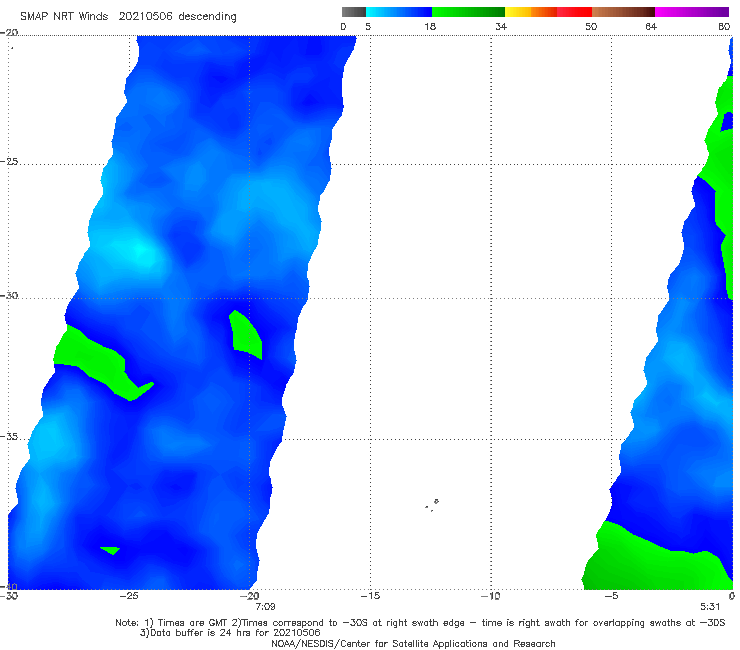This screenshot has height=650, width=740.
Task: Click the color bar label '80'
Action: coord(724,26)
